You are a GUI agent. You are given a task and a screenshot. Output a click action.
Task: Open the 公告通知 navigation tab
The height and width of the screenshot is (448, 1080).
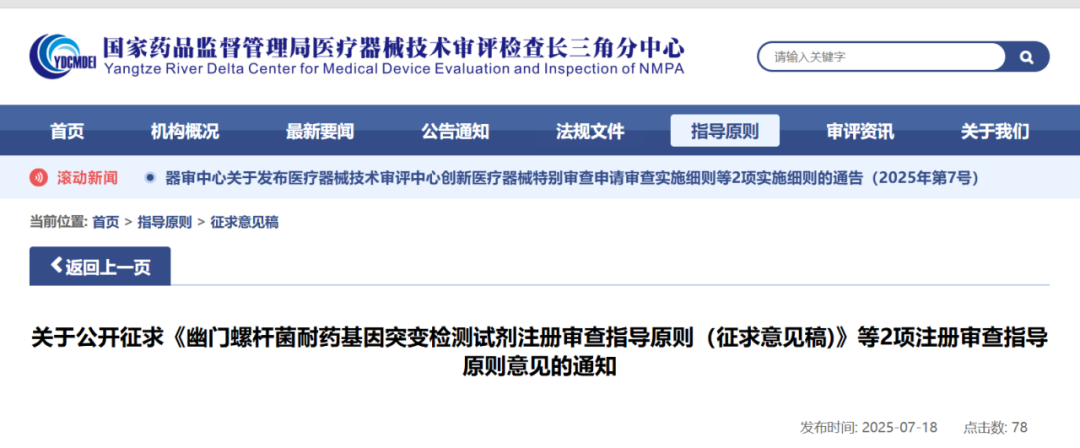pos(455,131)
